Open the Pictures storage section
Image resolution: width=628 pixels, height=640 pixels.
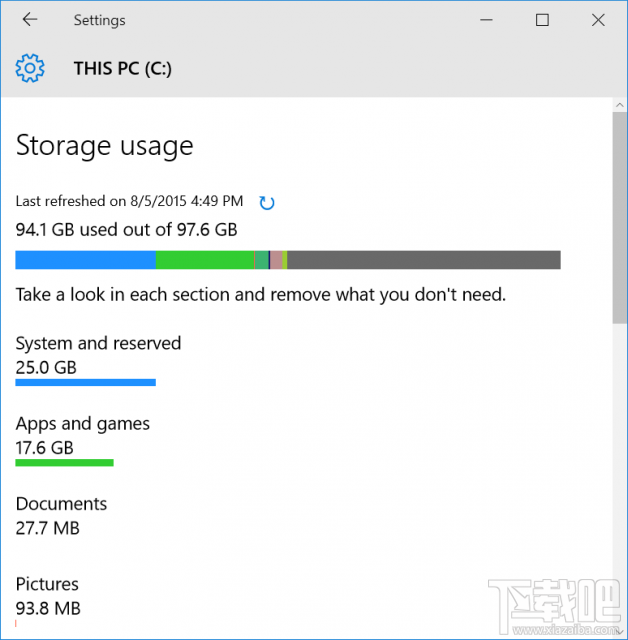click(x=47, y=584)
